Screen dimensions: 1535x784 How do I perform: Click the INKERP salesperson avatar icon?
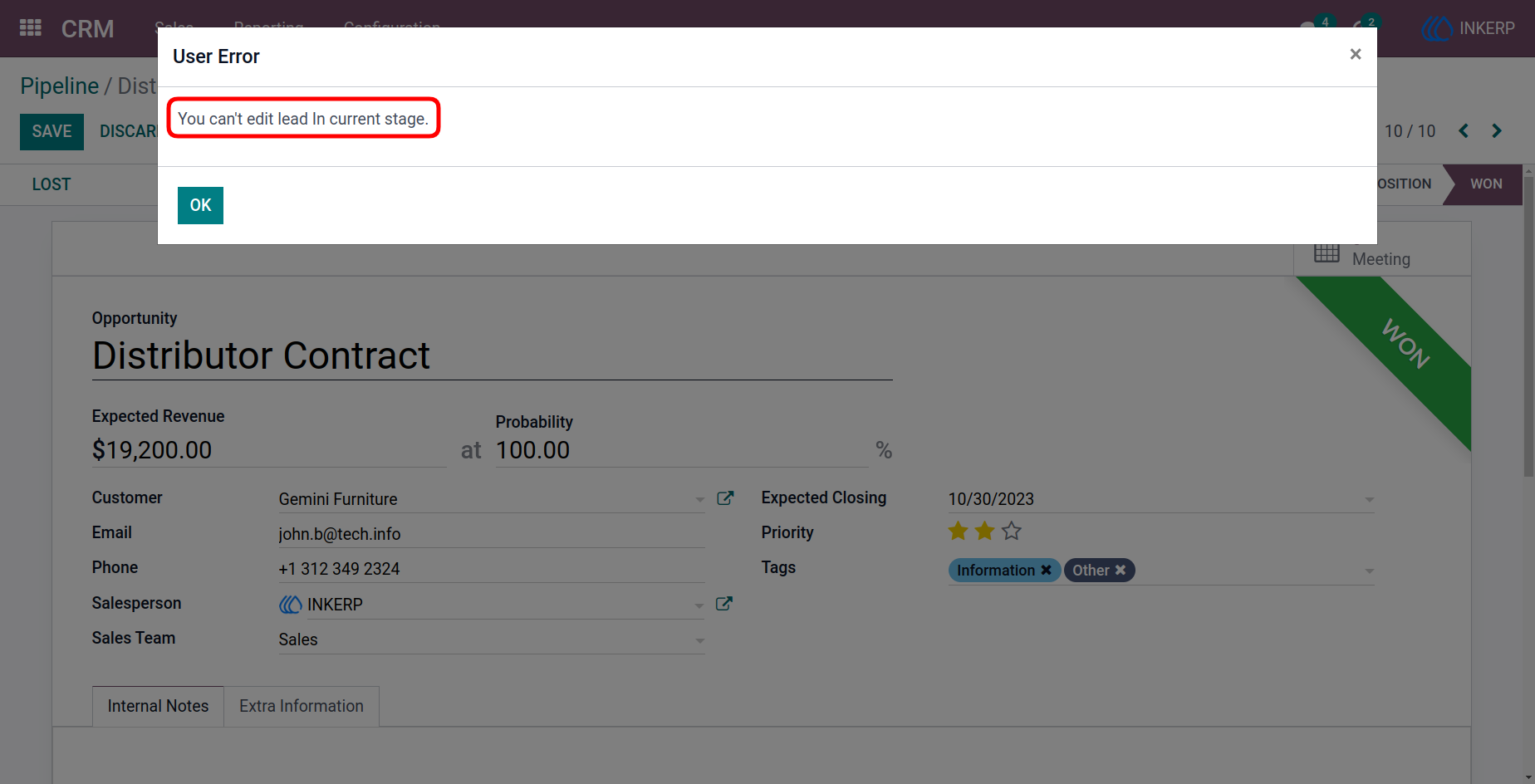290,605
